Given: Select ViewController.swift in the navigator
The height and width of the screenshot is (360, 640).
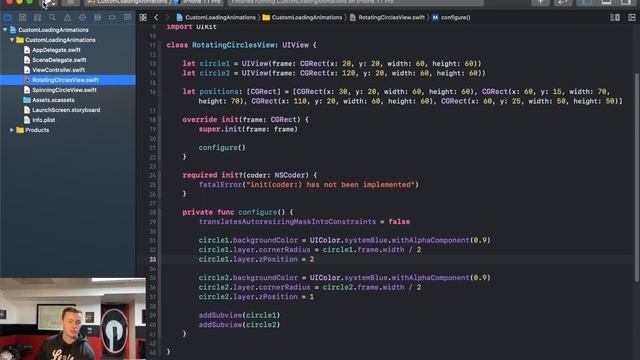Looking at the screenshot, I should [58, 70].
